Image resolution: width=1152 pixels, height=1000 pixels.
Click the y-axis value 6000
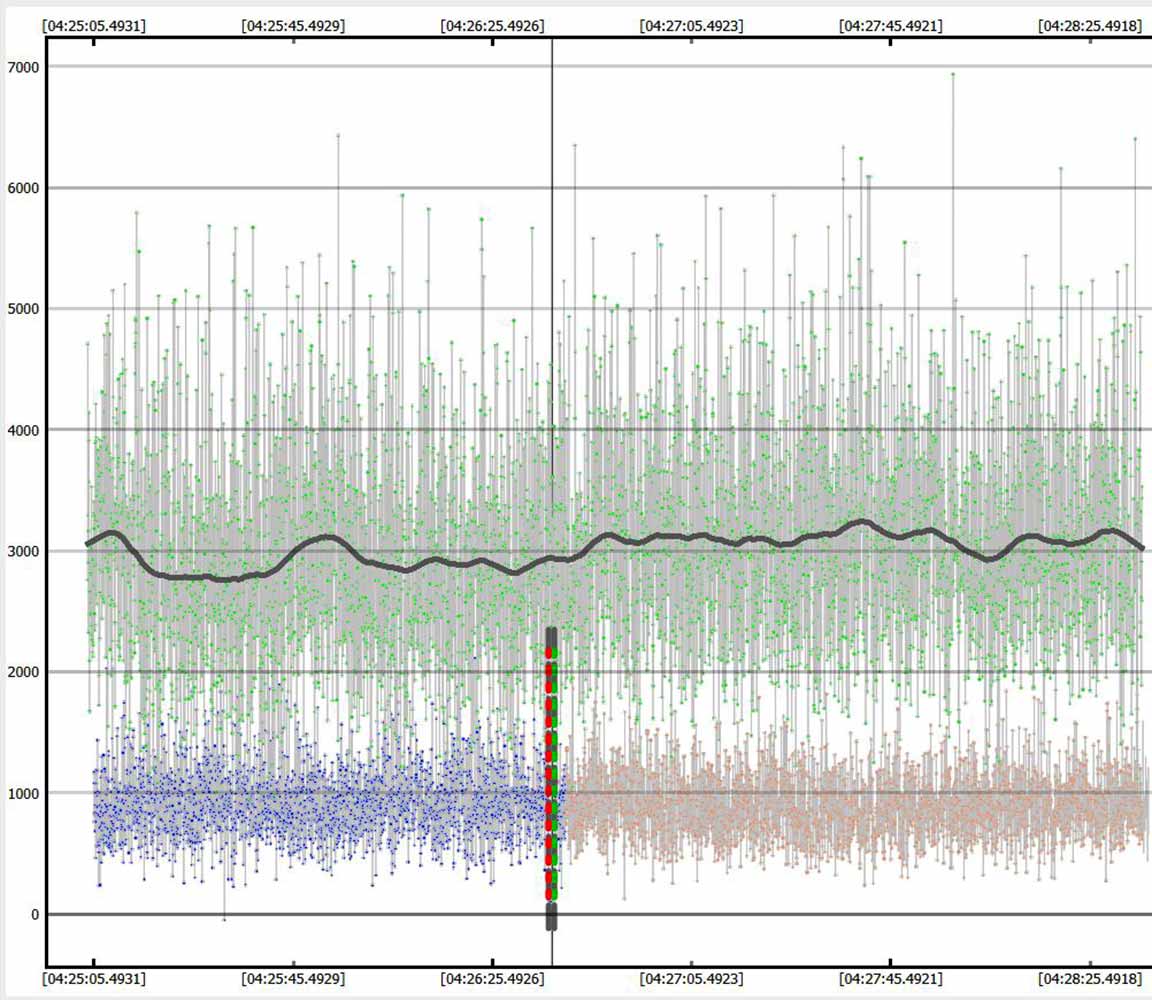[x=23, y=188]
